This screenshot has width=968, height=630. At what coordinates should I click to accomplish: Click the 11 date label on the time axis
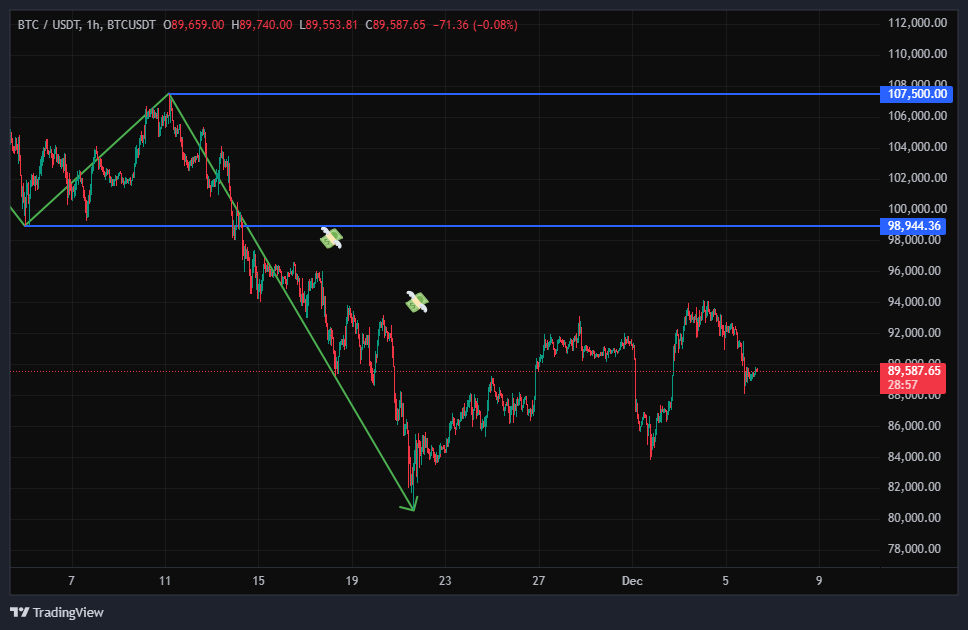[165, 580]
